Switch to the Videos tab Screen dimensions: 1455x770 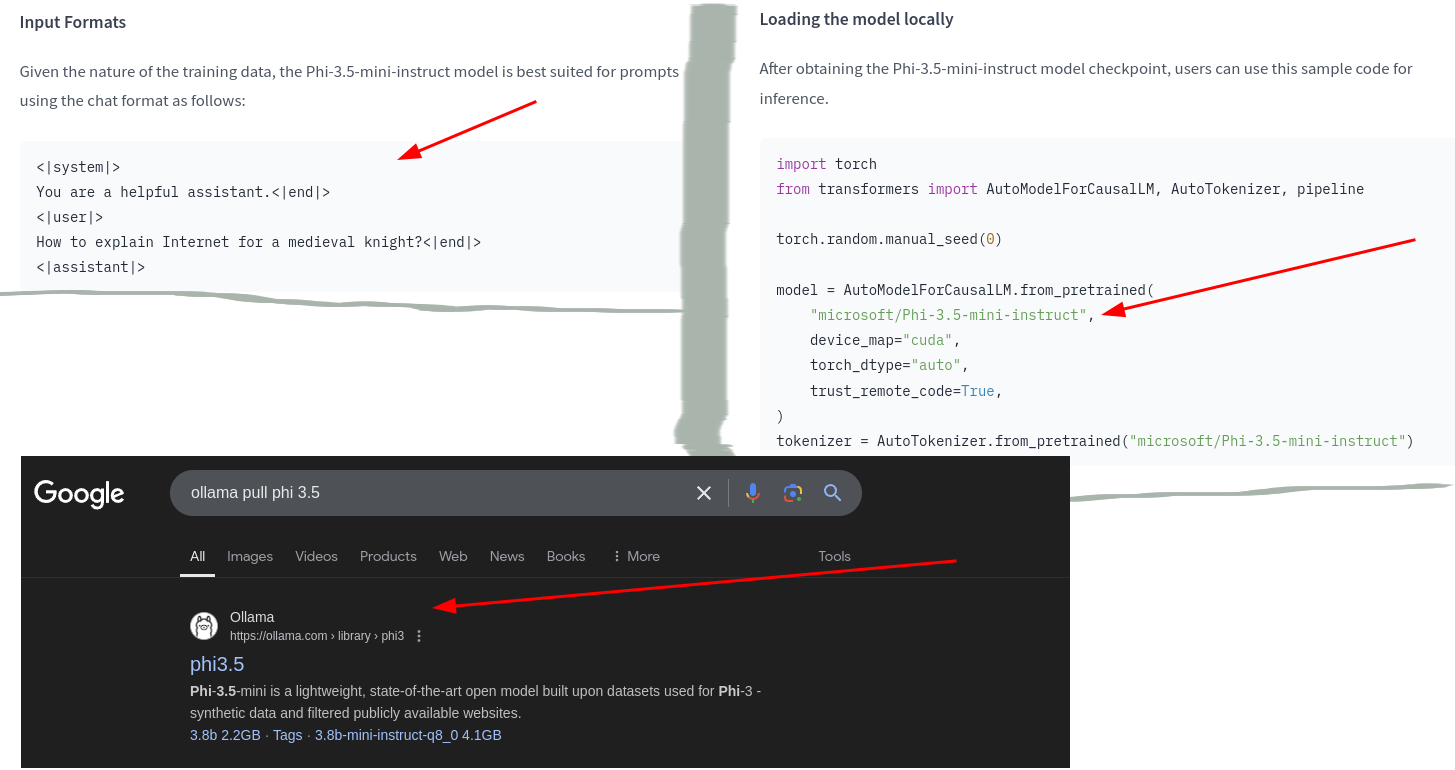point(316,556)
